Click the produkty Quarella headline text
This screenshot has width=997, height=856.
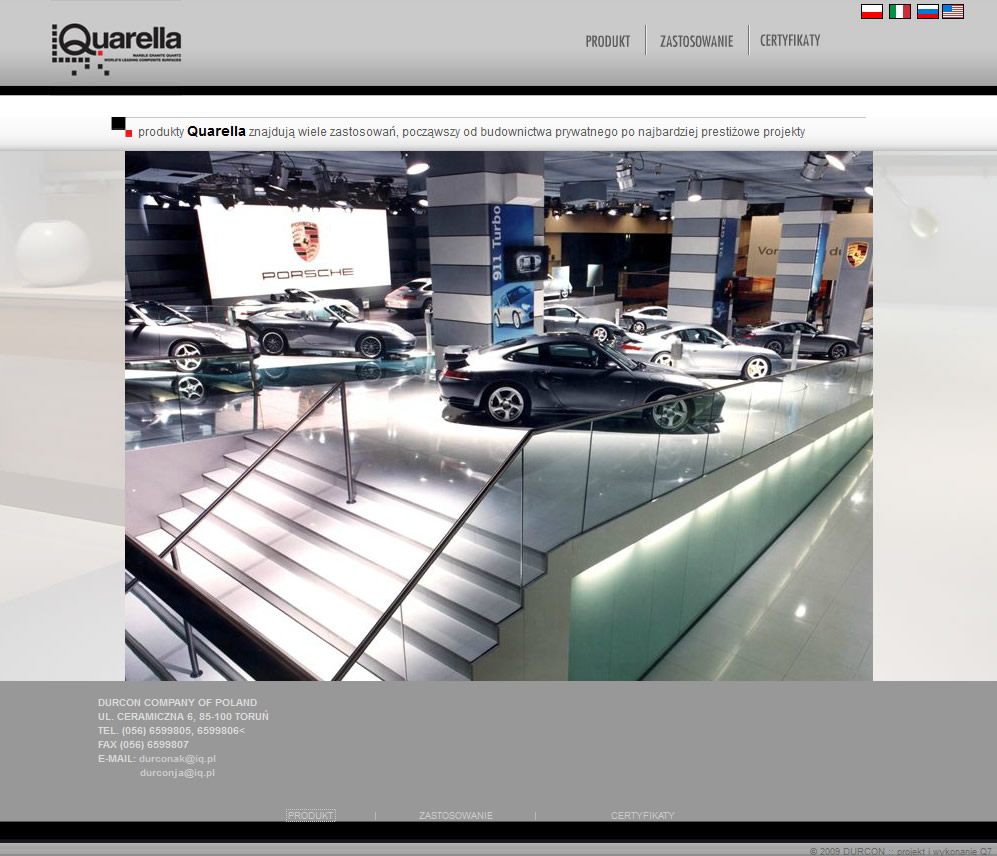[471, 132]
